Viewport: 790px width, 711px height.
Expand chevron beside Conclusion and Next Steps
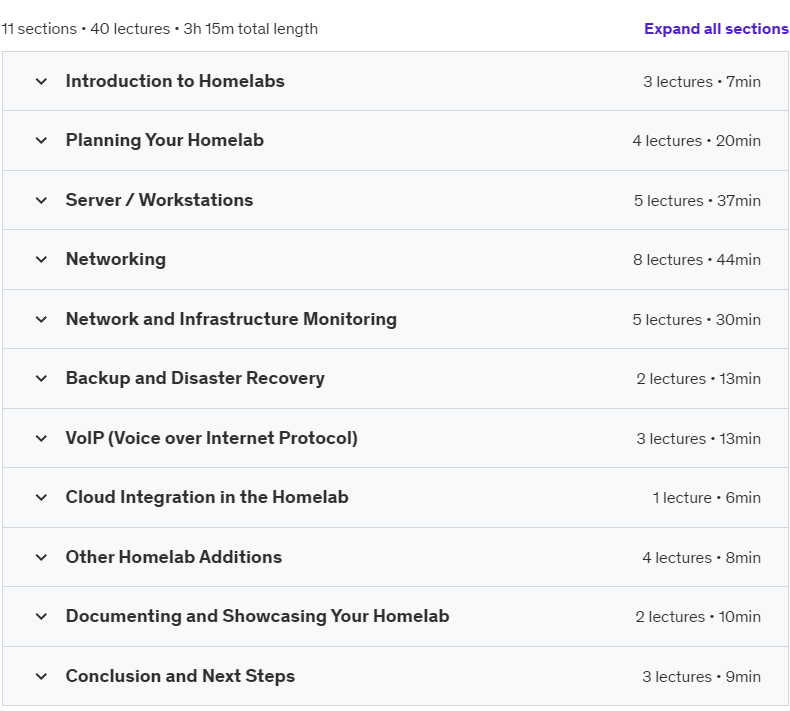click(41, 676)
